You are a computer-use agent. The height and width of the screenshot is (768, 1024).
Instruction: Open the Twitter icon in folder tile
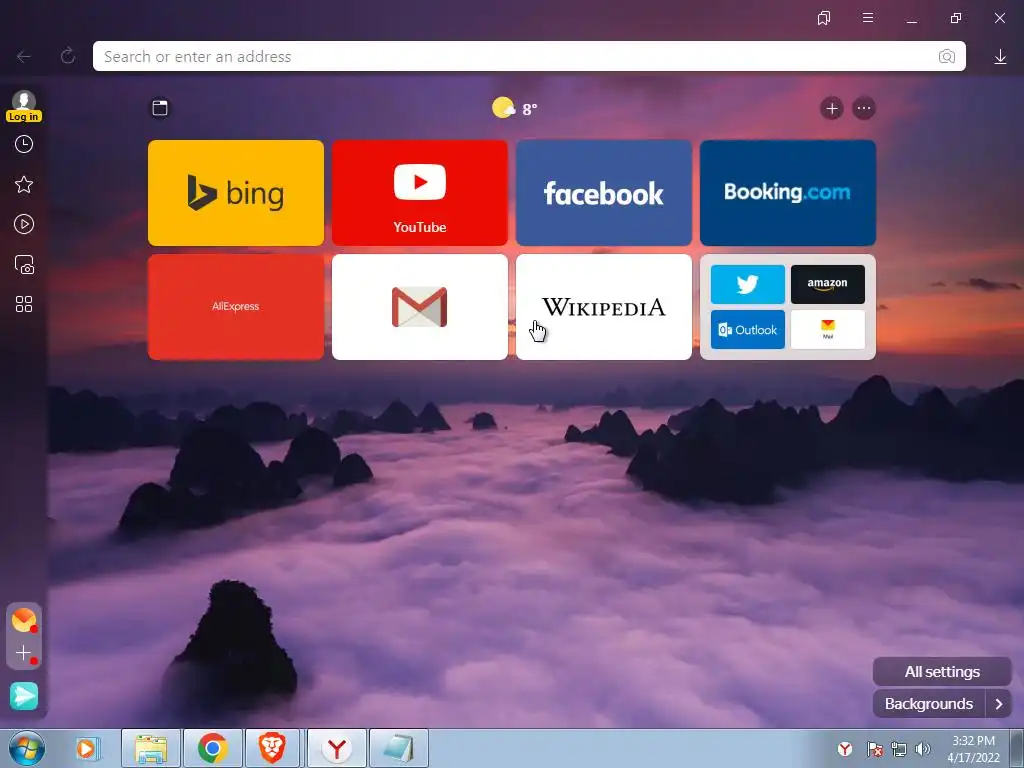(x=748, y=284)
